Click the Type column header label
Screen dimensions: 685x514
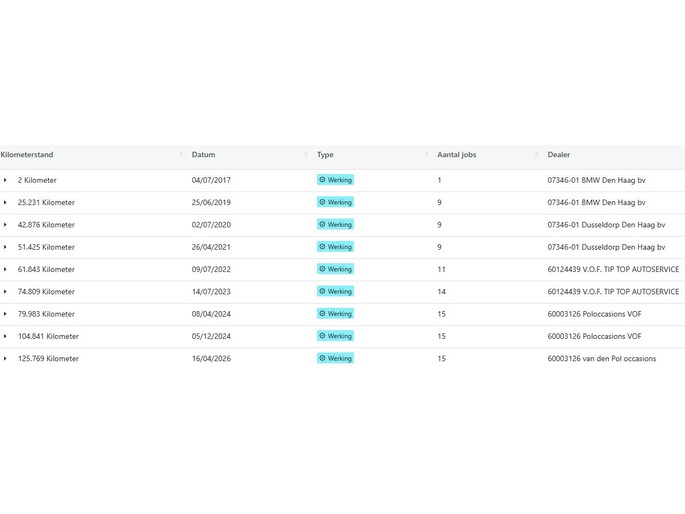coord(325,155)
